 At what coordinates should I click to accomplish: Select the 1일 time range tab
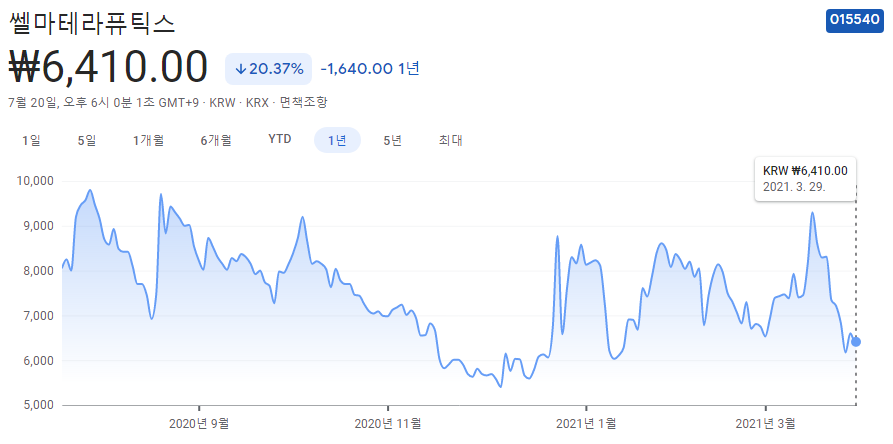pyautogui.click(x=31, y=141)
